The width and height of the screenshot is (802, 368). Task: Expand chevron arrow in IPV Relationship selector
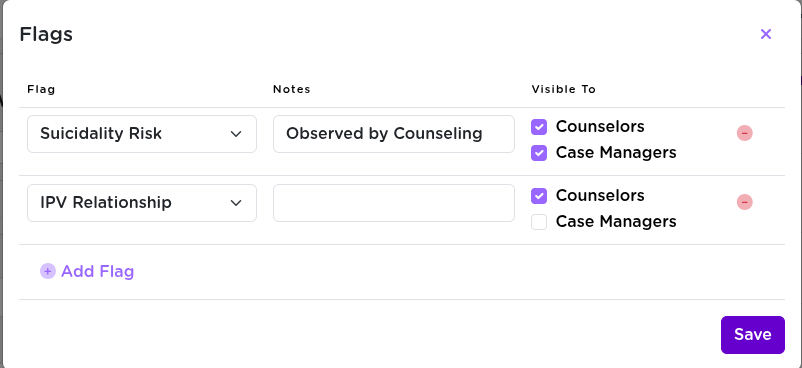coord(236,203)
